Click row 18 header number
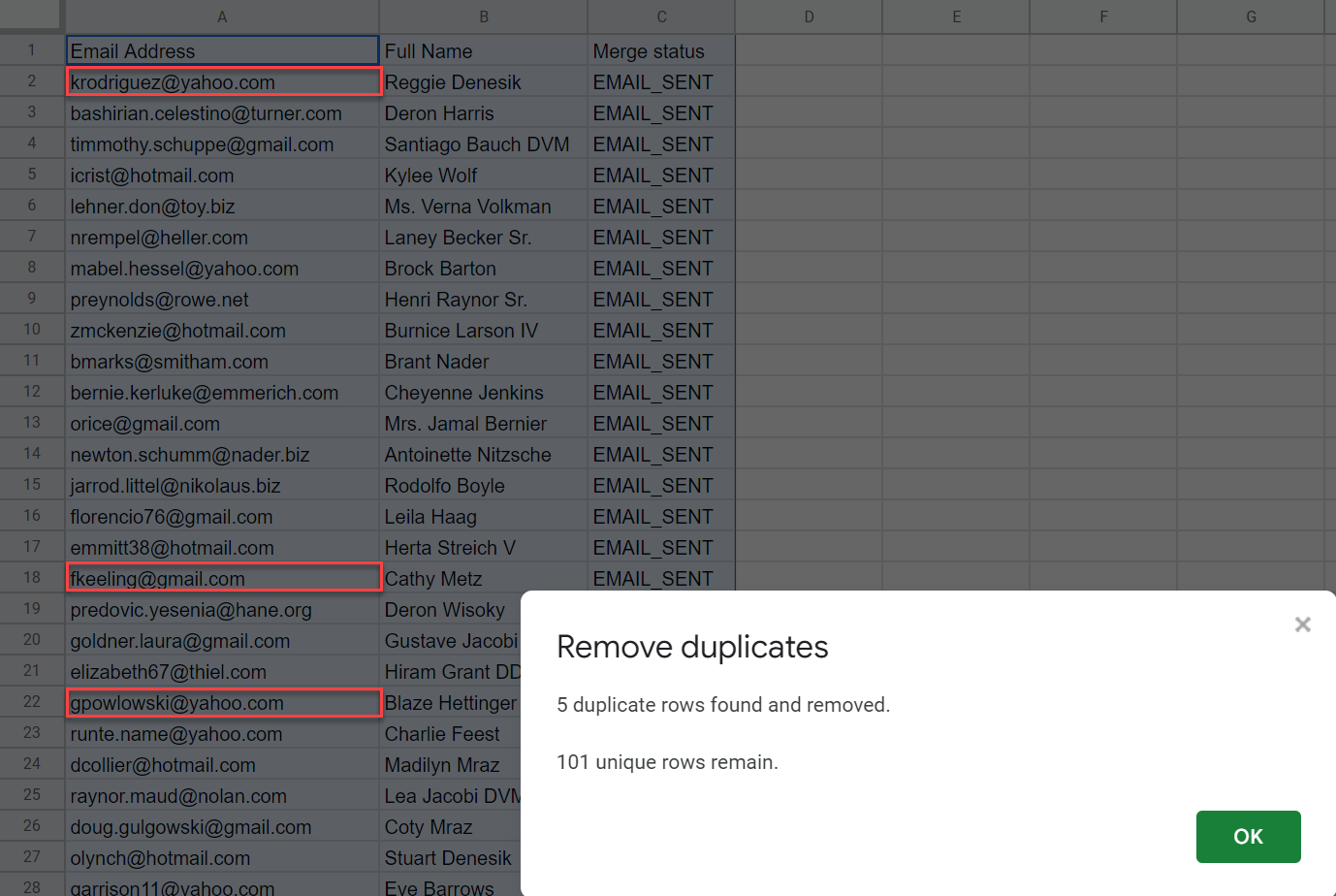The width and height of the screenshot is (1336, 896). click(32, 578)
